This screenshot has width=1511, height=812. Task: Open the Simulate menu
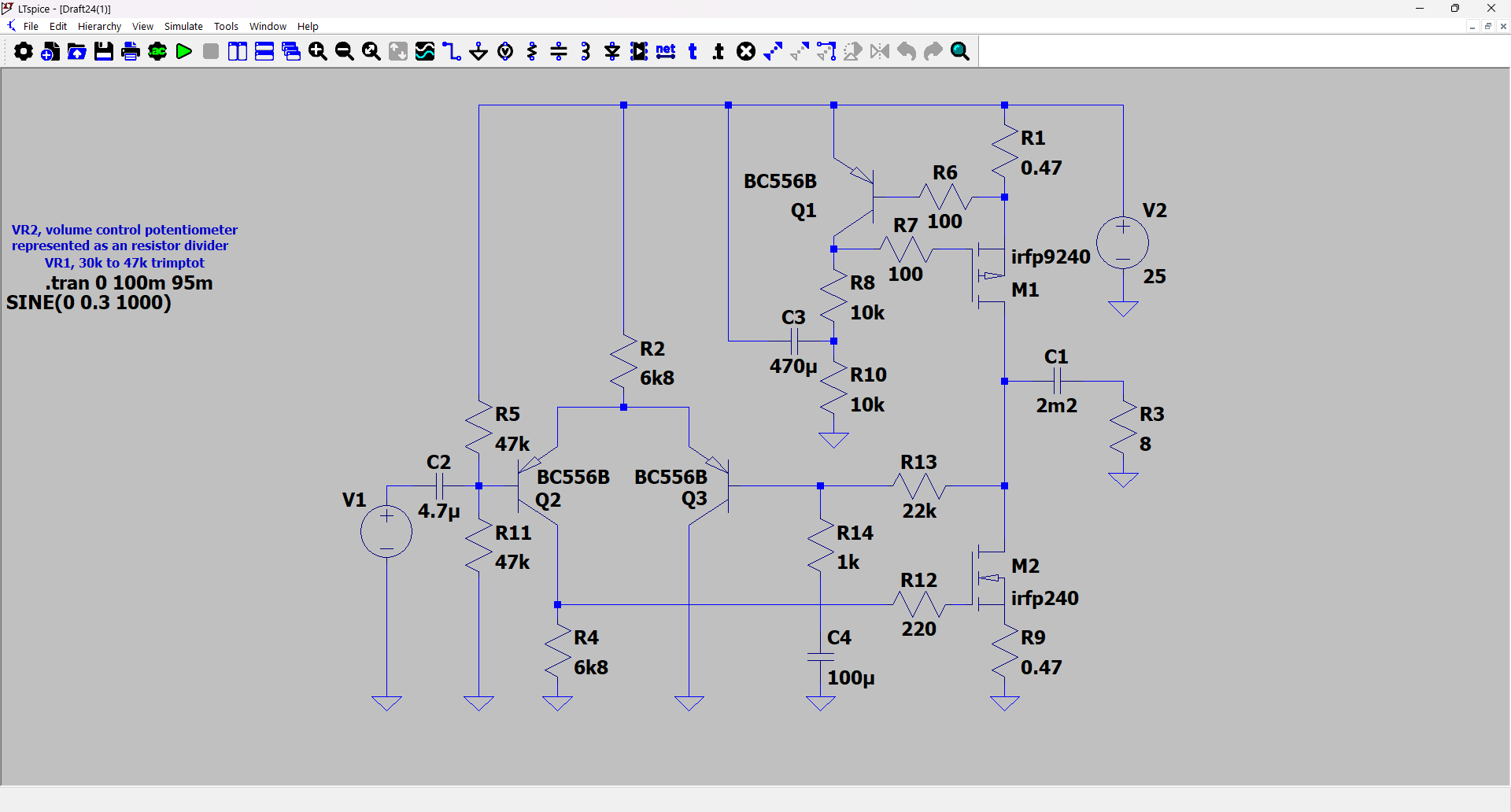[x=183, y=26]
